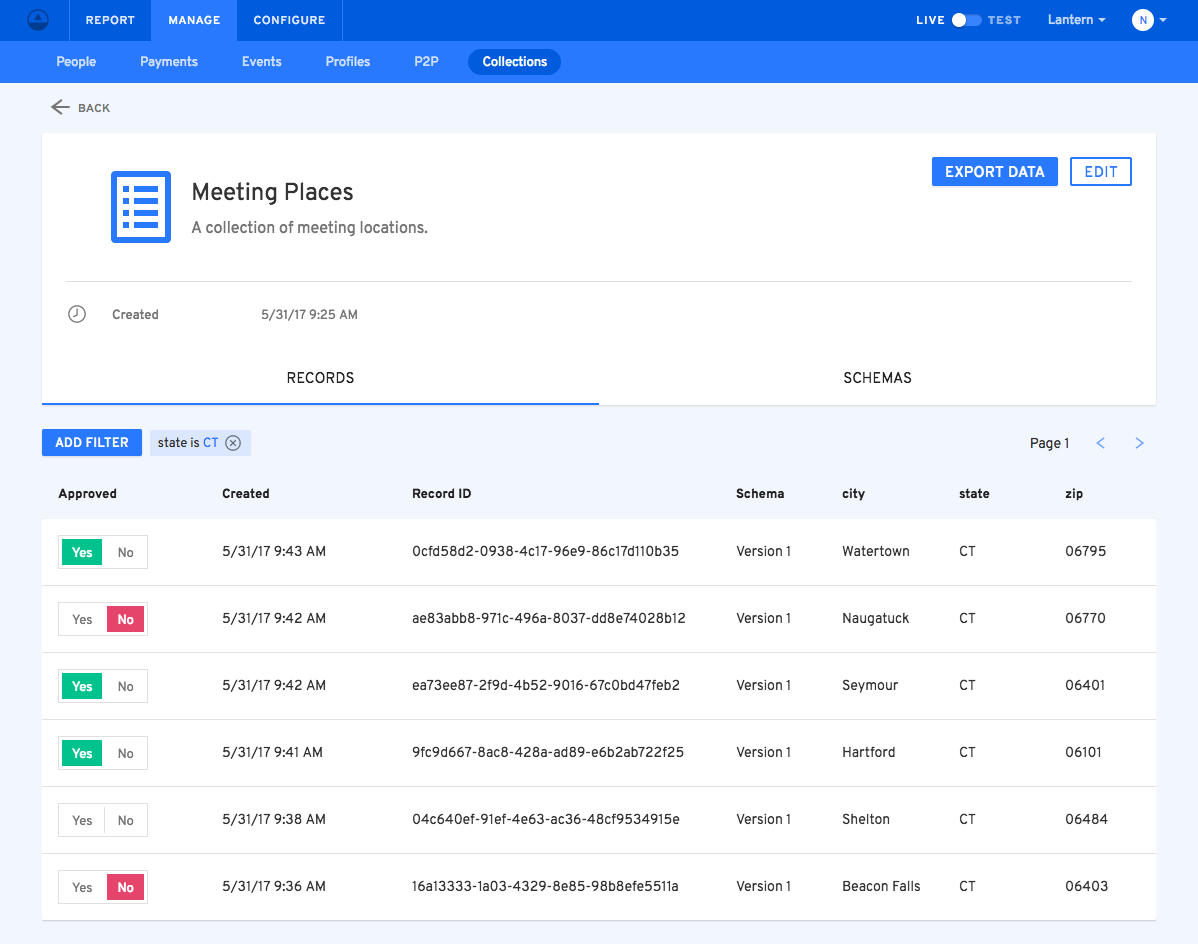Open the Configure menu
The height and width of the screenshot is (944, 1198).
point(289,20)
